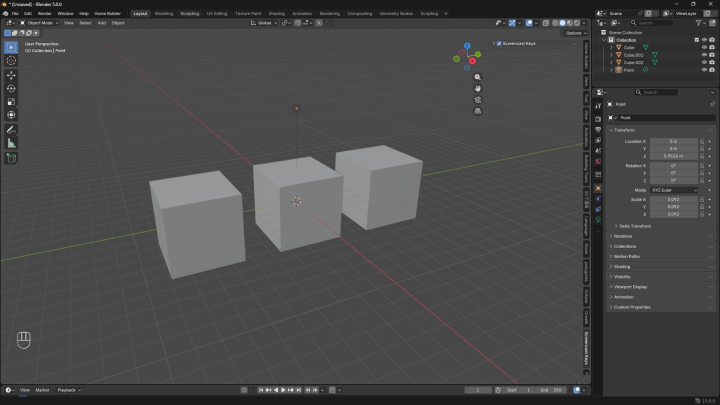Viewport: 720px width, 405px height.
Task: Open the rotation Mode XYZ Euler dropdown
Action: [674, 190]
